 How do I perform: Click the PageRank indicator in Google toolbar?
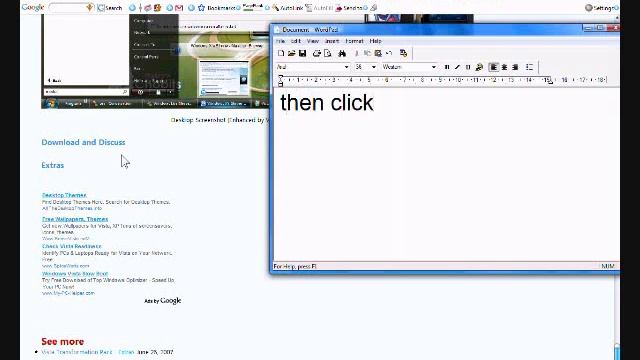pyautogui.click(x=252, y=7)
